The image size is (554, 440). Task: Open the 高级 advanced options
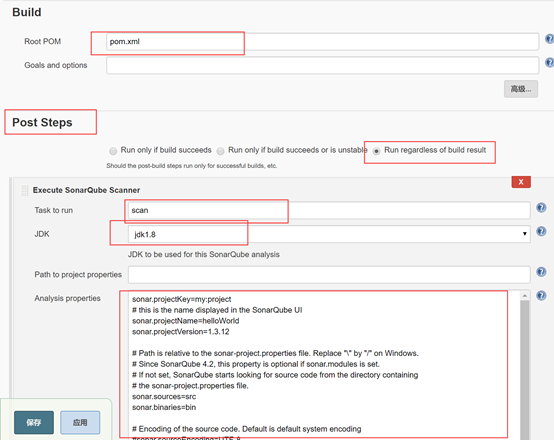click(521, 89)
